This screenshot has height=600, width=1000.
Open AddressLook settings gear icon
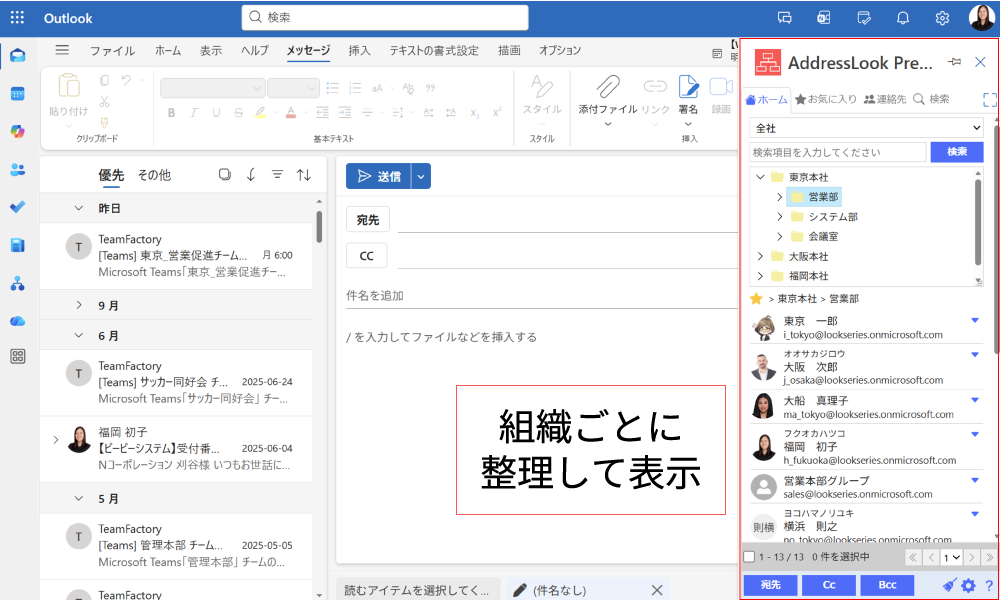coord(968,586)
